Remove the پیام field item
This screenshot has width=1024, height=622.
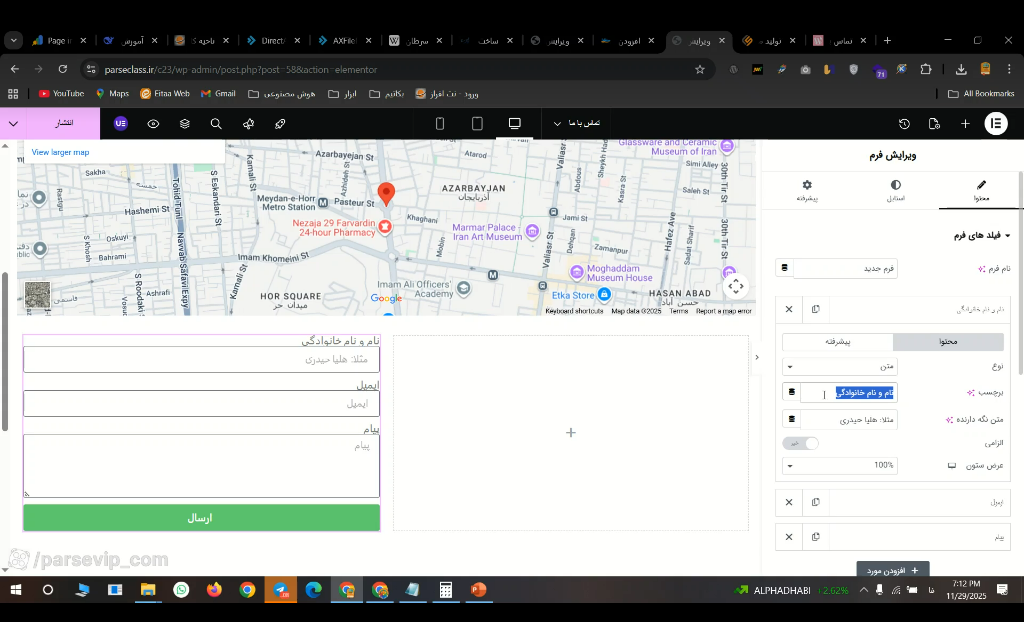789,537
